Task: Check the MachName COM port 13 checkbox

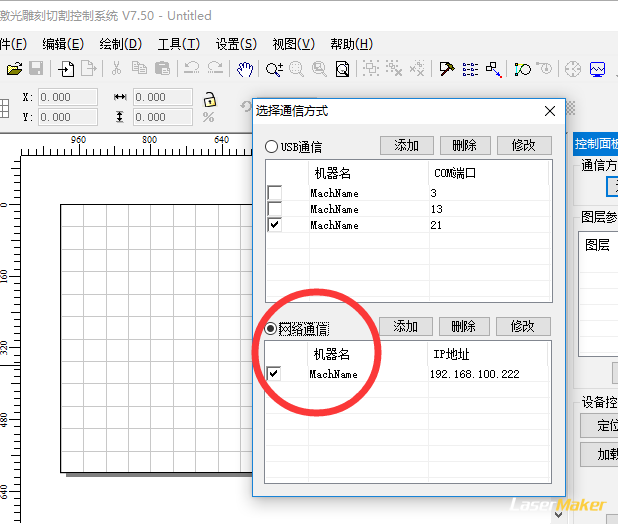Action: (274, 209)
